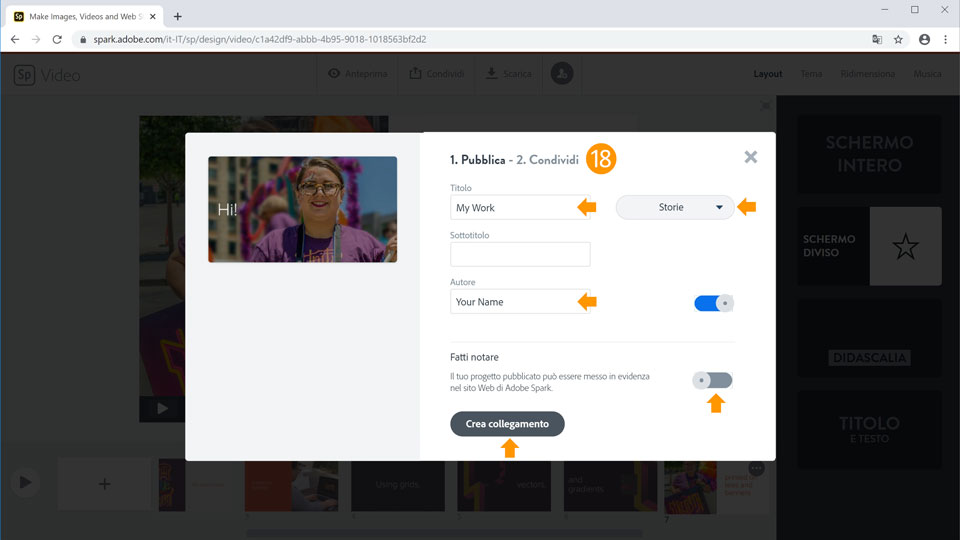Click the Adobe Spark Sp logo
Screen dimensions: 960x540
24,75
